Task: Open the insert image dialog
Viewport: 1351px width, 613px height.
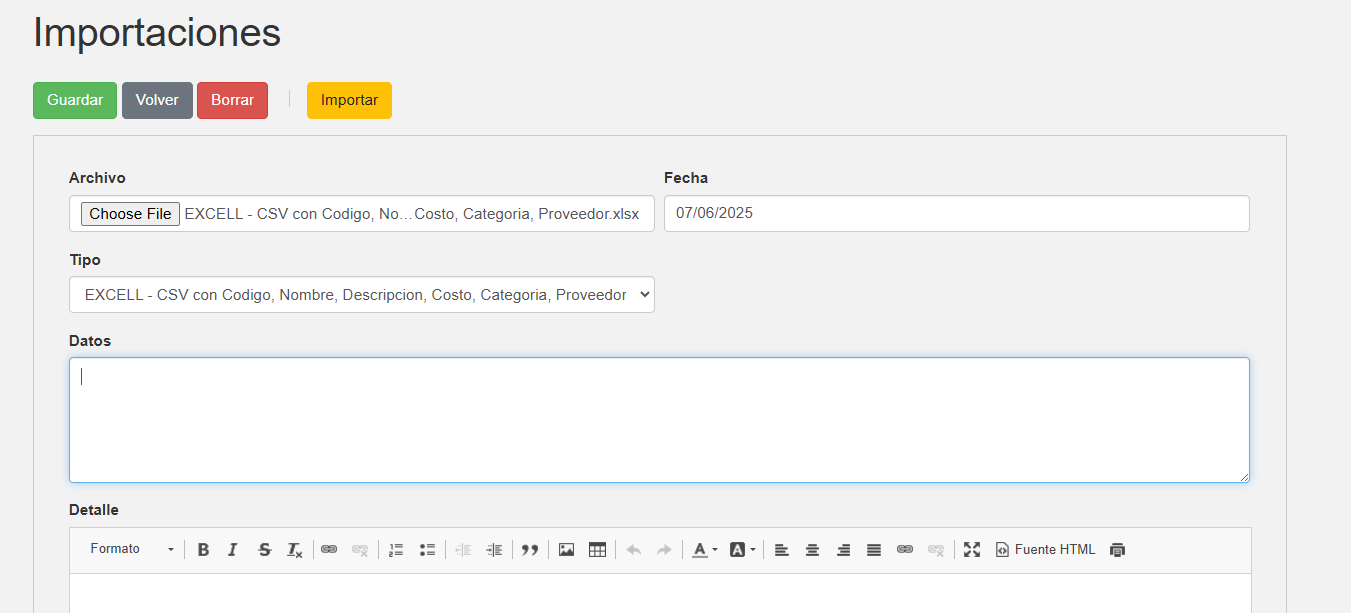Action: pos(566,550)
